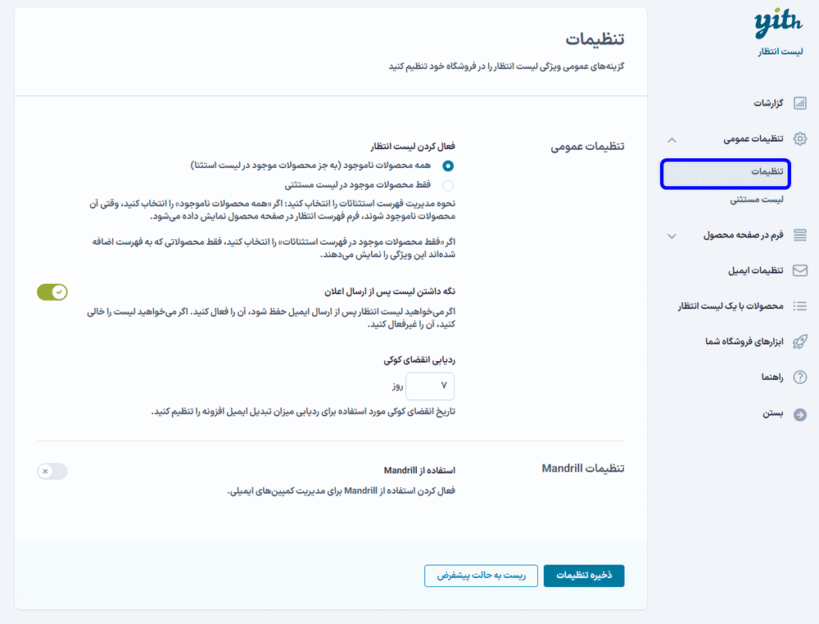Click the 'روز' unit label
The height and width of the screenshot is (624, 819).
(397, 386)
